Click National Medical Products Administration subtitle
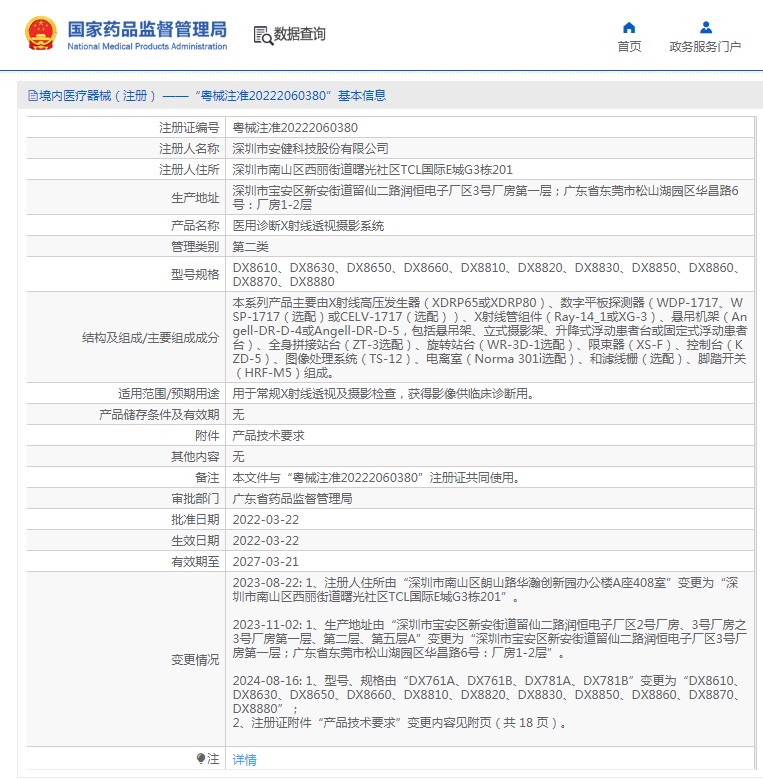This screenshot has height=779, width=763. [x=147, y=46]
